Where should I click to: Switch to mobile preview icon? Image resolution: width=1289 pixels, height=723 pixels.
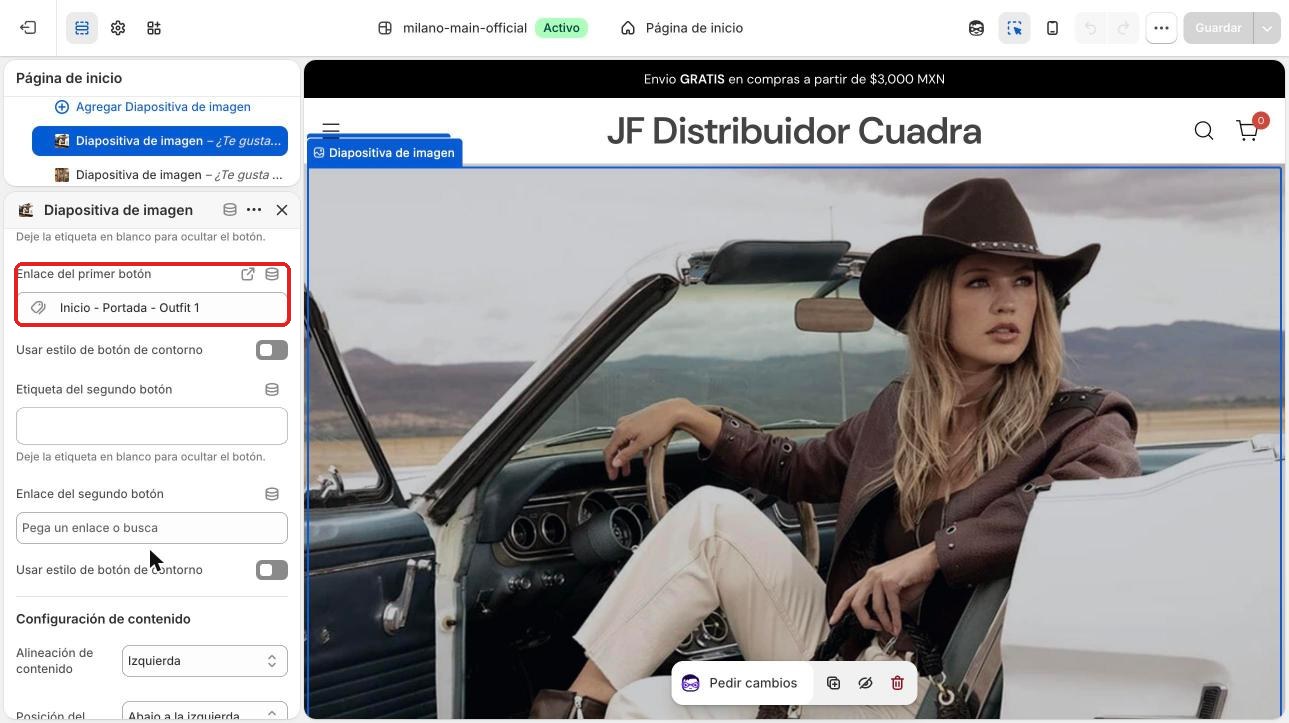click(x=1052, y=28)
